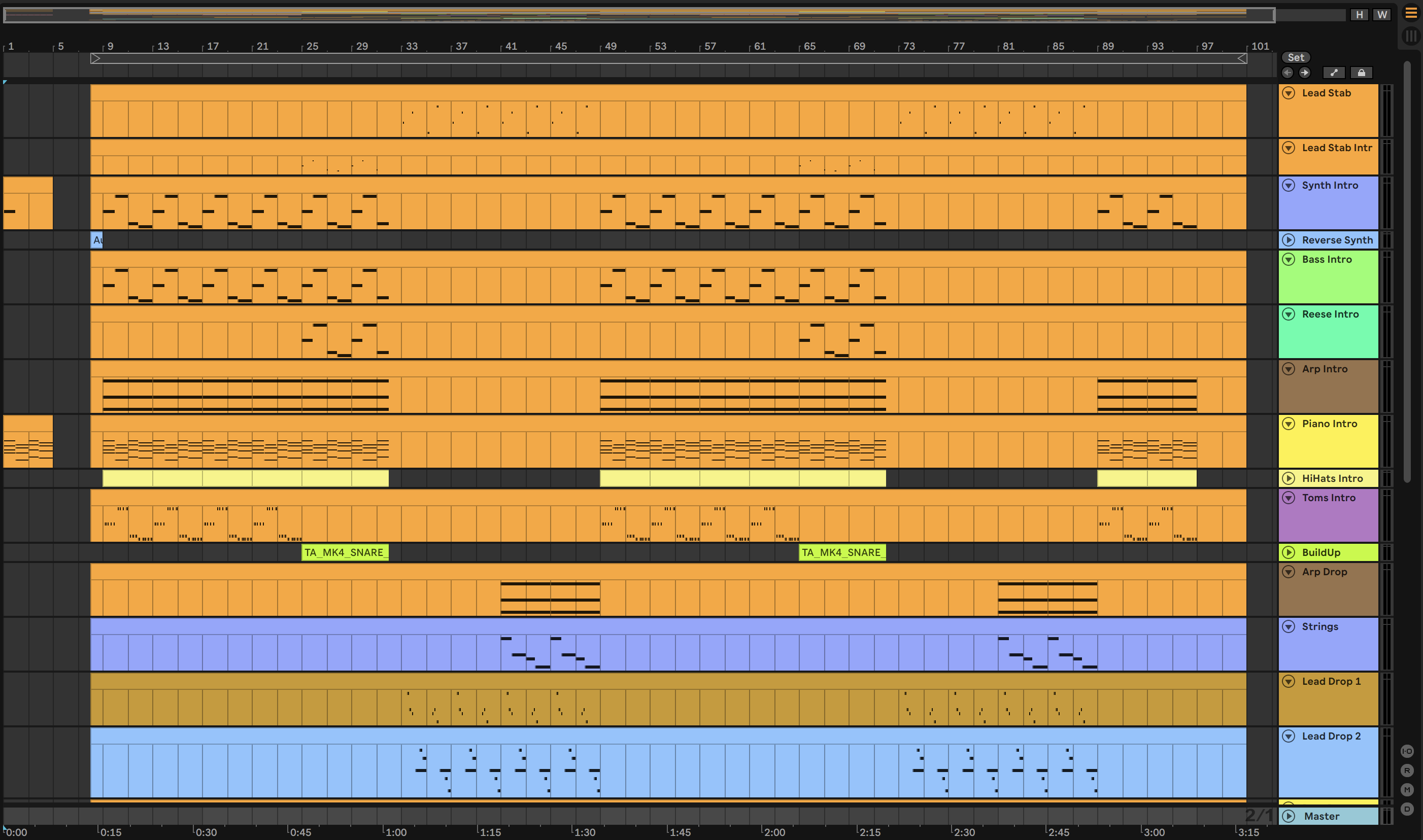Toggle Automation Mode with the line-node icon
Screen dimensions: 1423x840
(1334, 73)
